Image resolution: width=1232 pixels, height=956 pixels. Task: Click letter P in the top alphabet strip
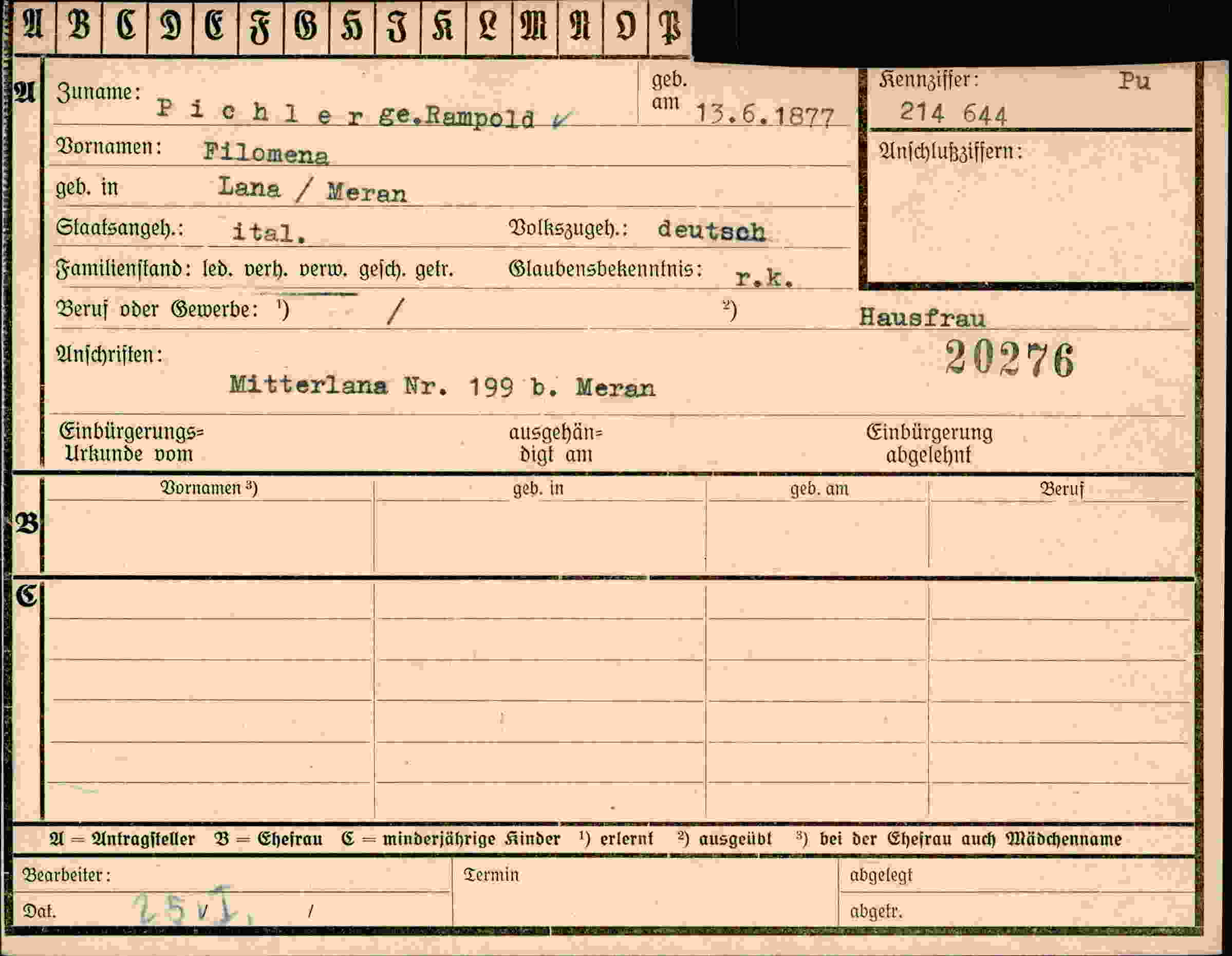click(670, 27)
